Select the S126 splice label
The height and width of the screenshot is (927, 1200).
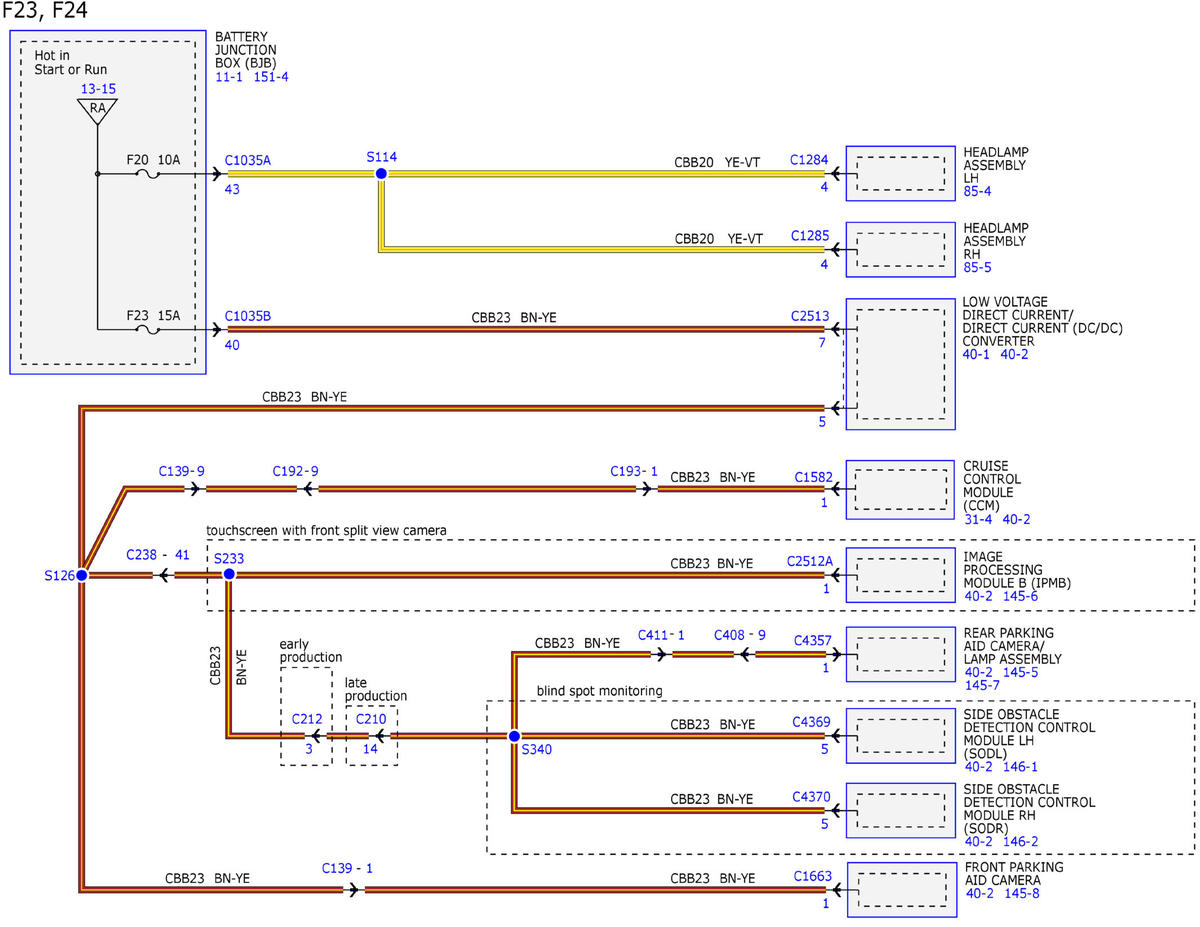[59, 576]
